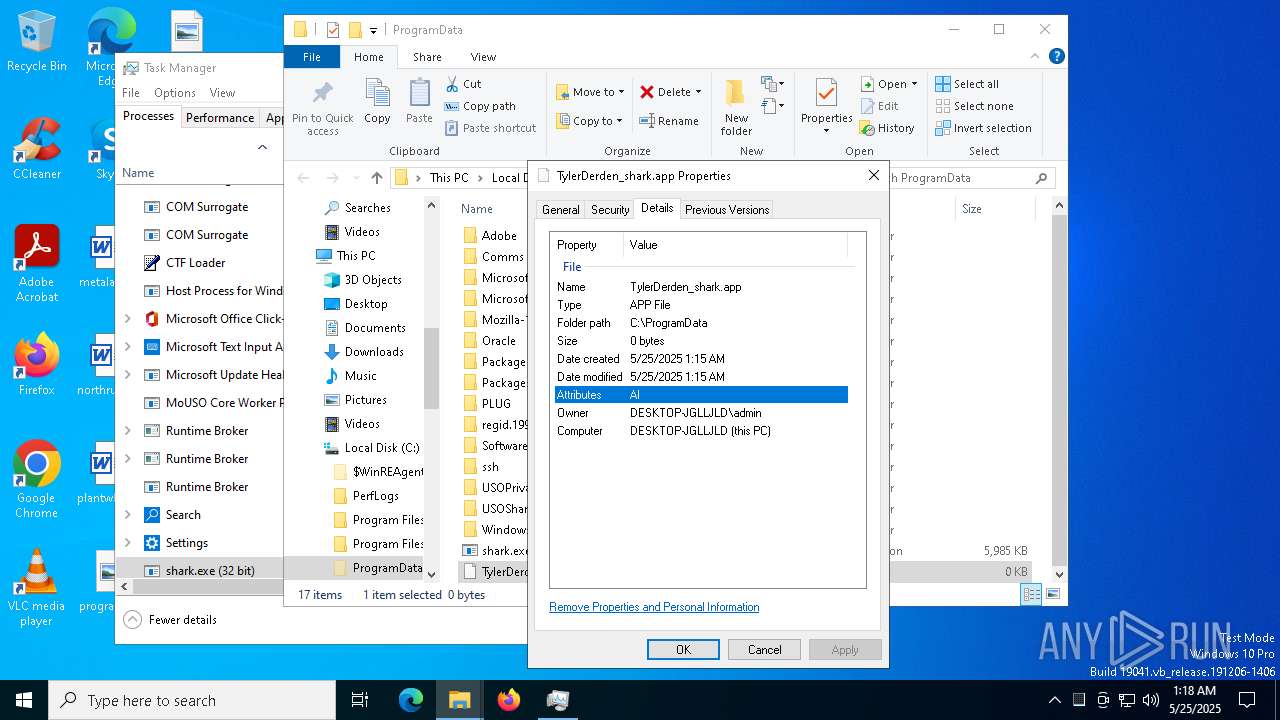Open Google Chrome desktop icon

[x=36, y=480]
